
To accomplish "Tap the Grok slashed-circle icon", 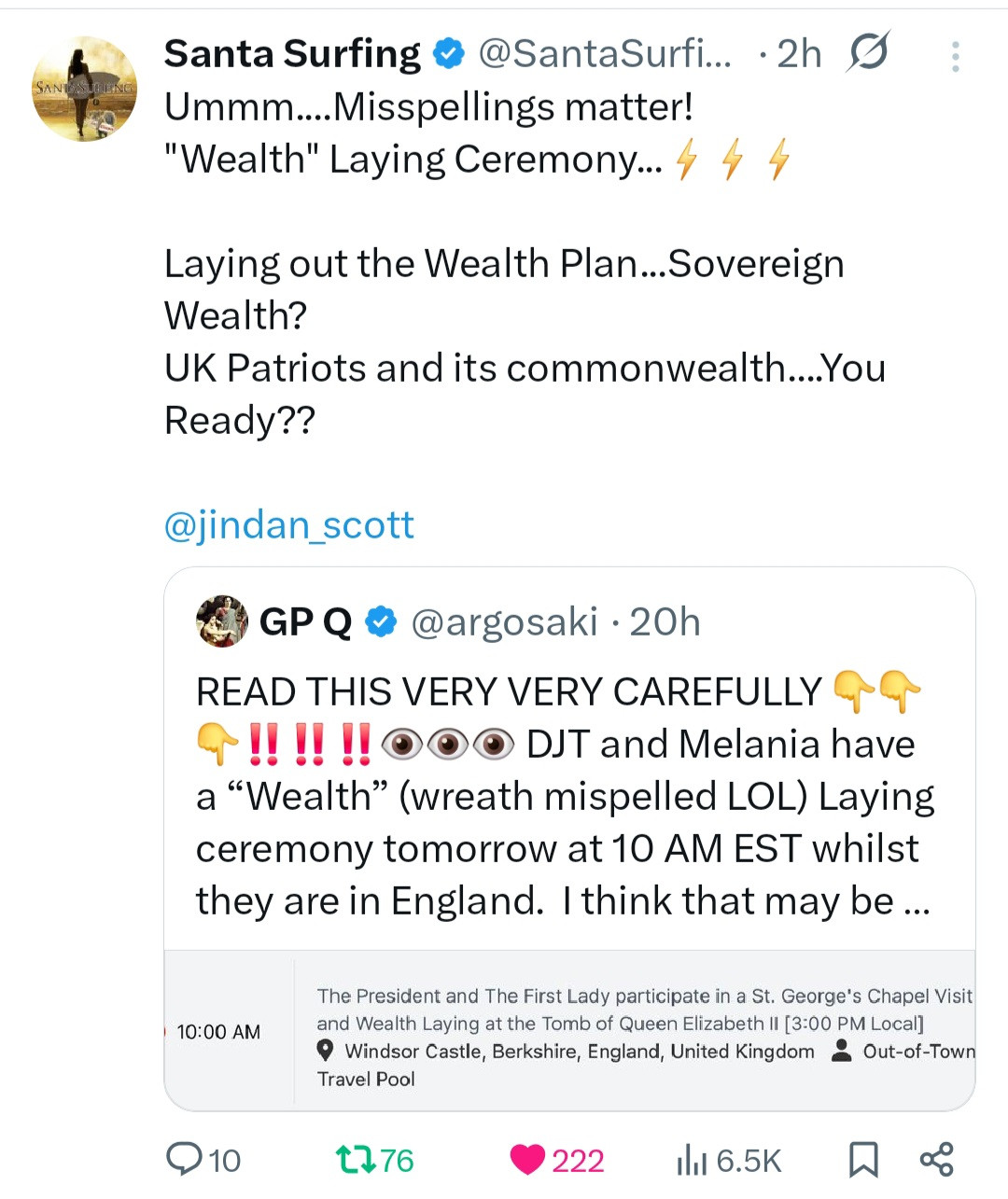I will (x=868, y=53).
